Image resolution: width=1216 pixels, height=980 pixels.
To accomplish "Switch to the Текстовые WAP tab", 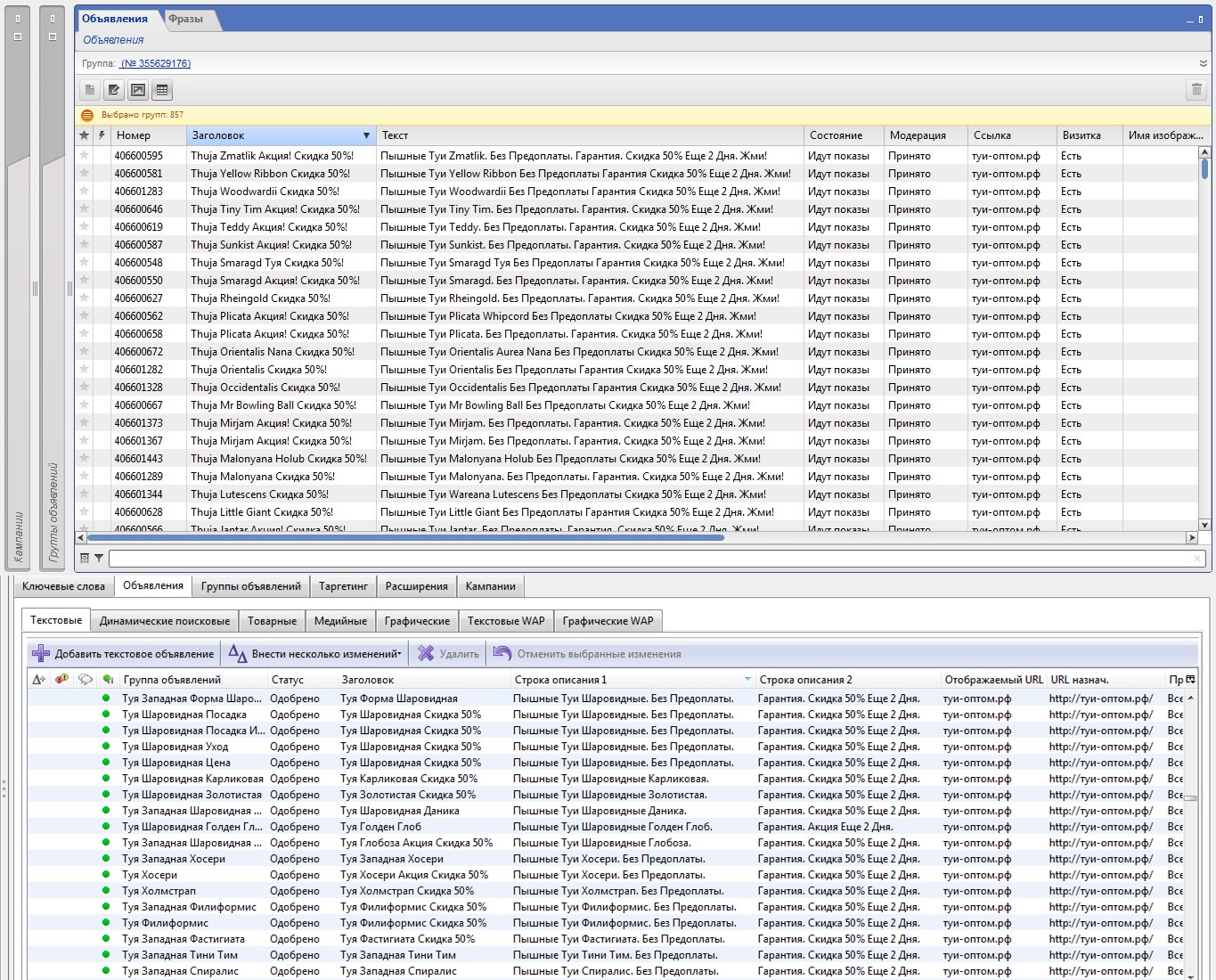I will tap(506, 621).
